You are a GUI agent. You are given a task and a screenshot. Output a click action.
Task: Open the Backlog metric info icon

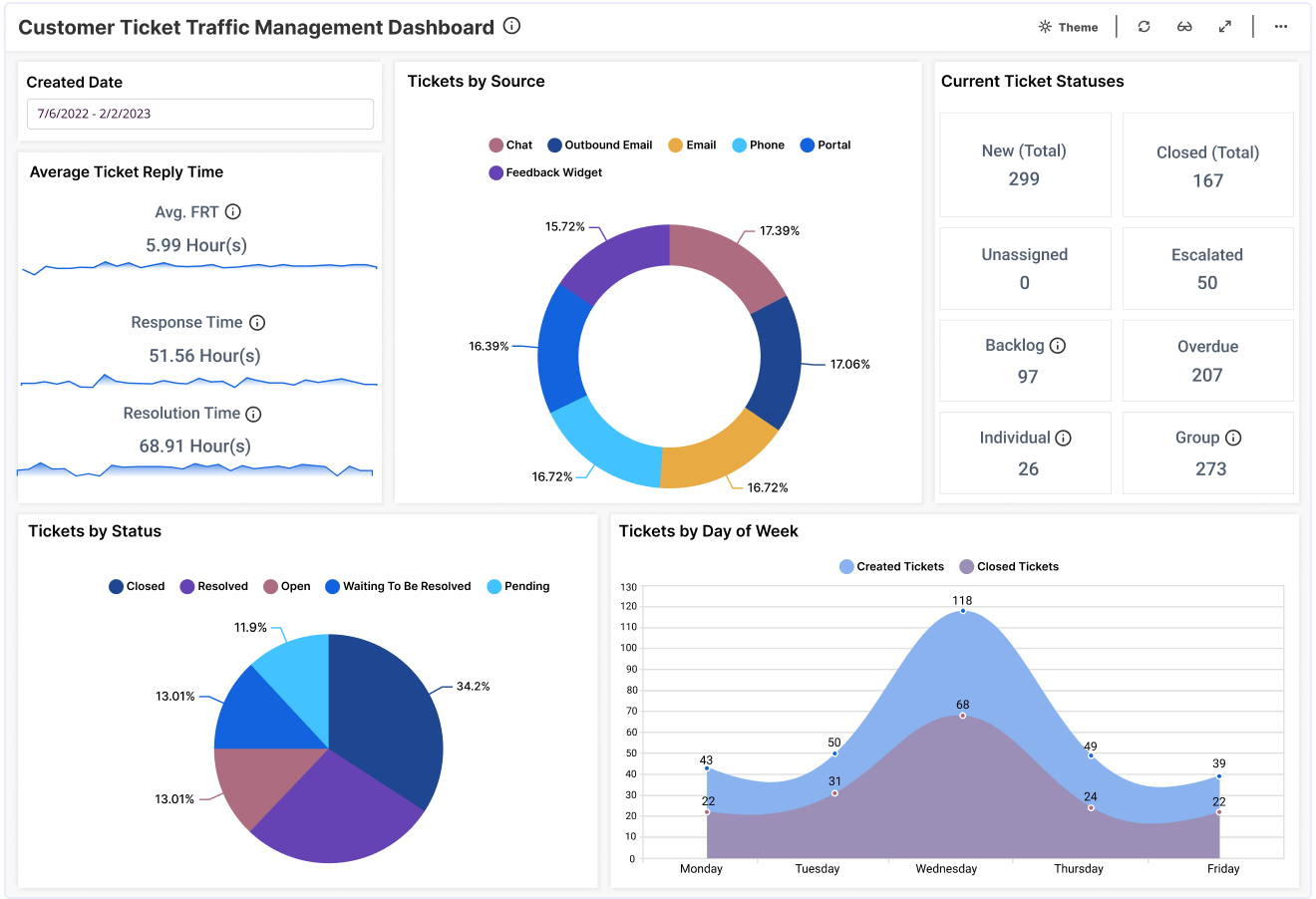[1059, 345]
